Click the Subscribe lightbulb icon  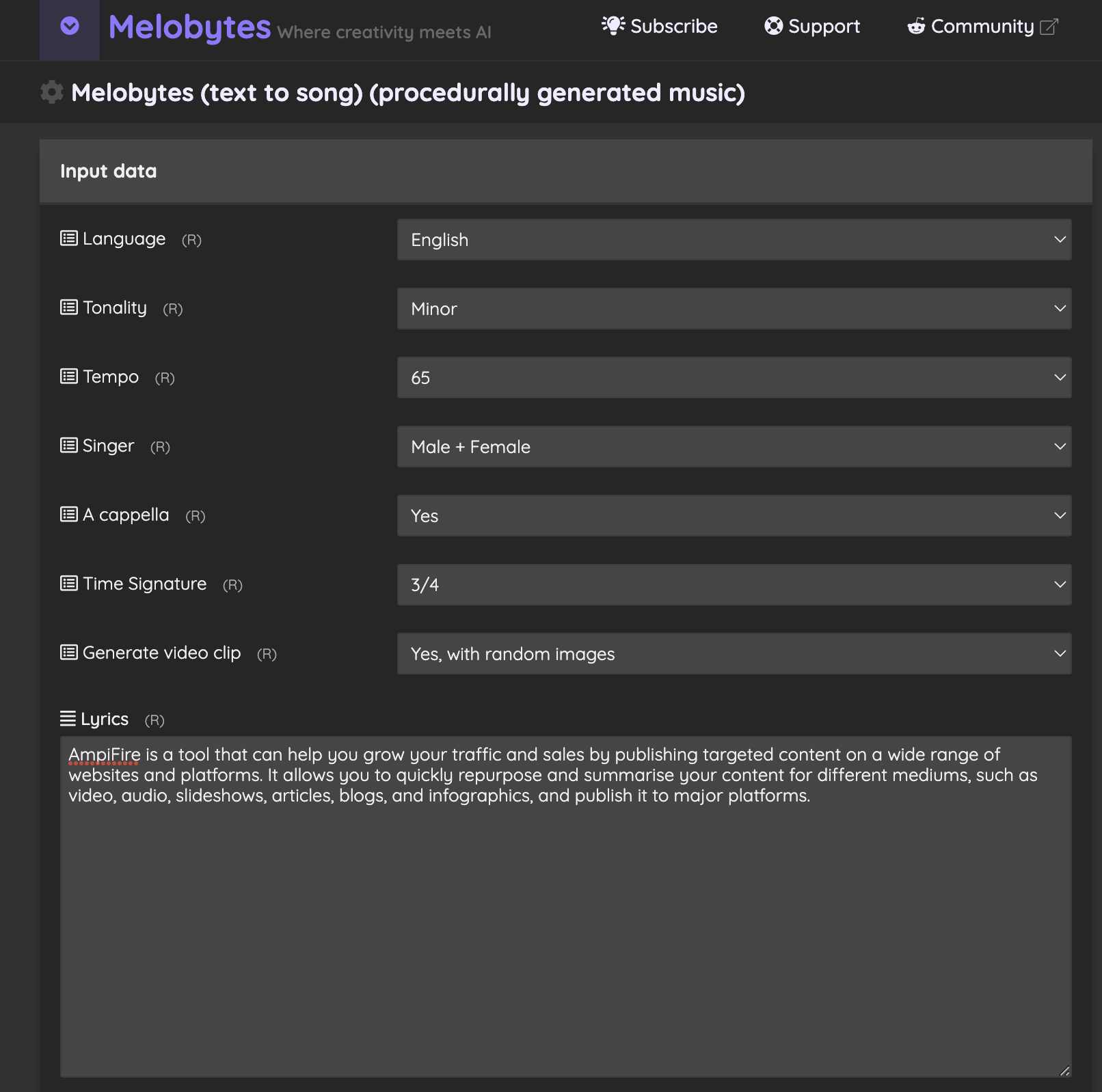(613, 26)
